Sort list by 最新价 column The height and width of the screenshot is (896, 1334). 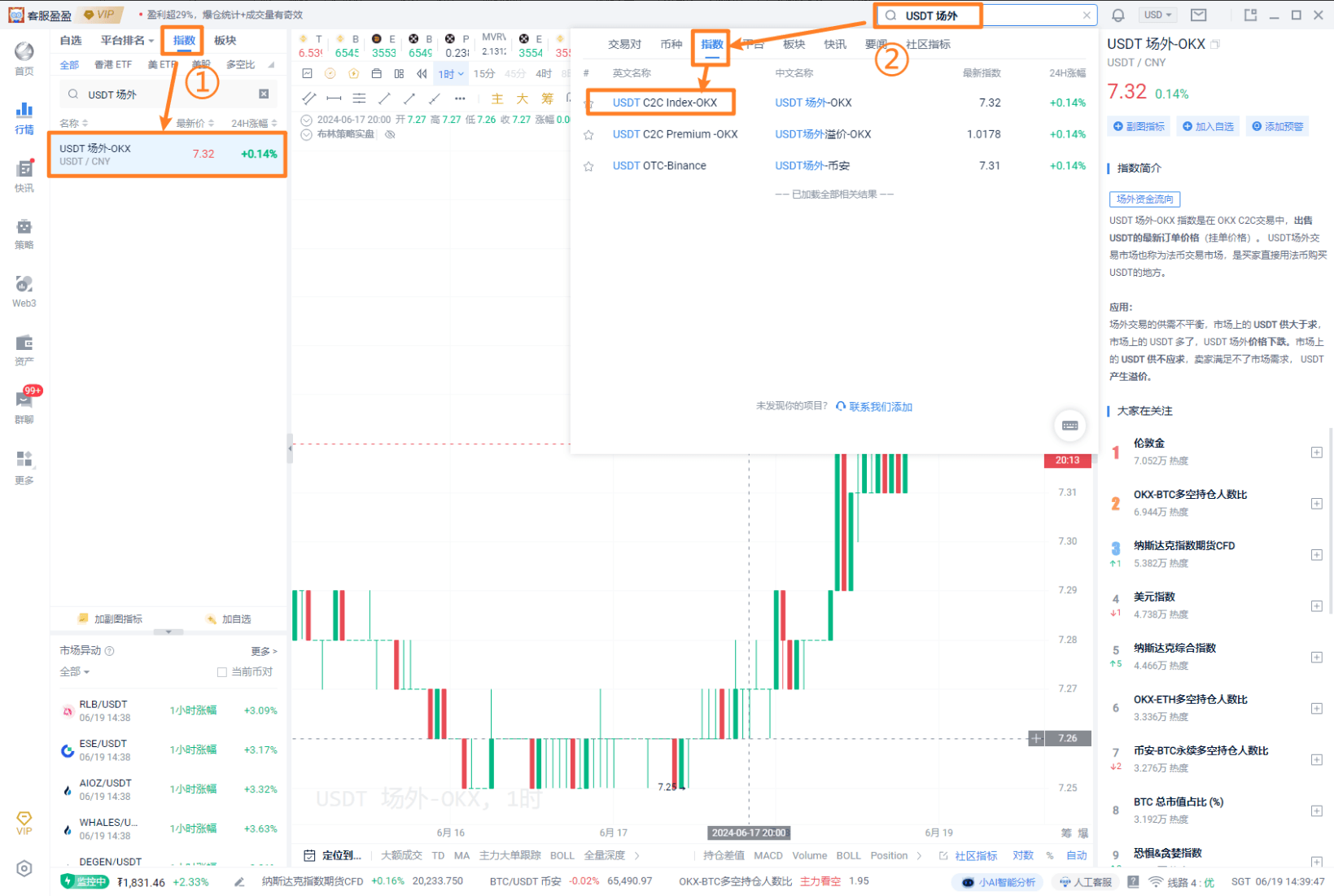coord(195,124)
